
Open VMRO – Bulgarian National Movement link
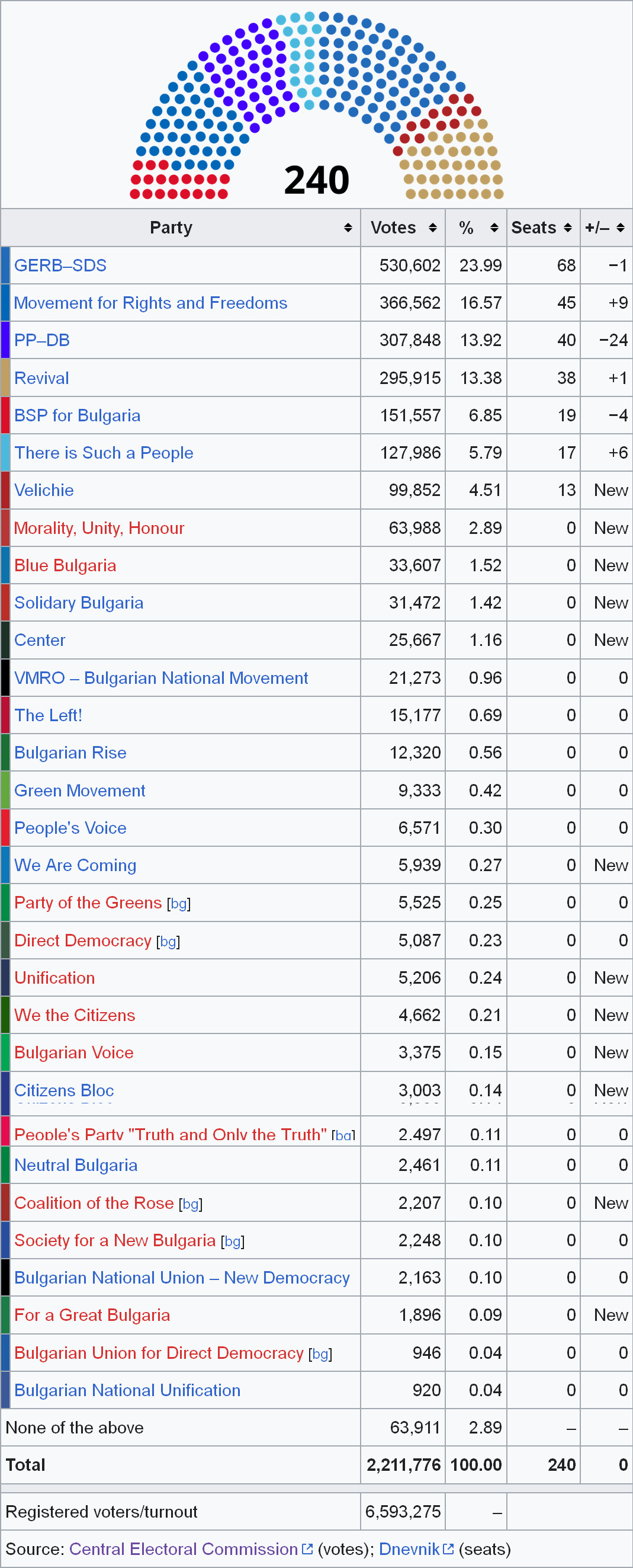click(x=161, y=677)
